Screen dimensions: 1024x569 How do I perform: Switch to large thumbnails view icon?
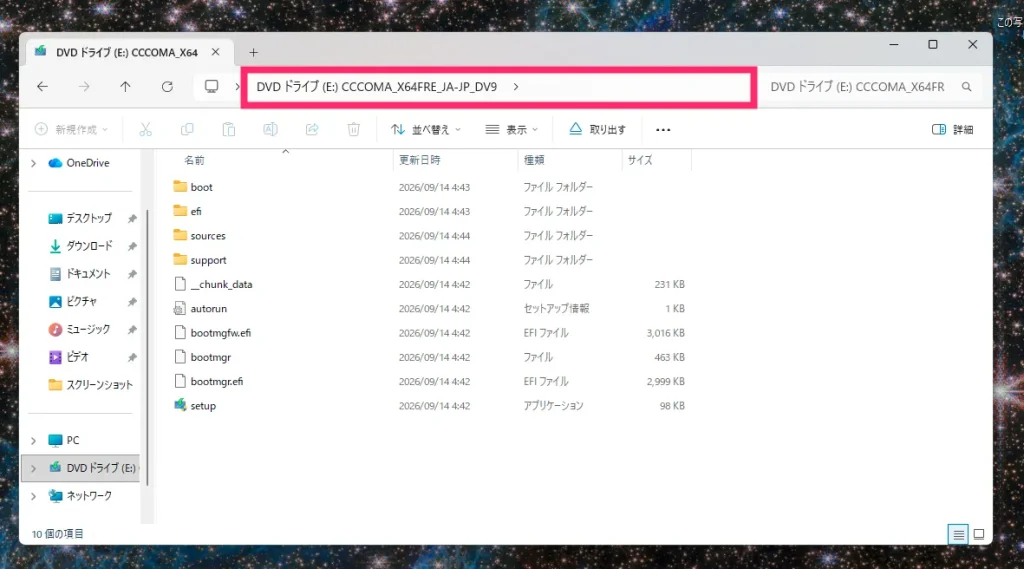point(979,534)
